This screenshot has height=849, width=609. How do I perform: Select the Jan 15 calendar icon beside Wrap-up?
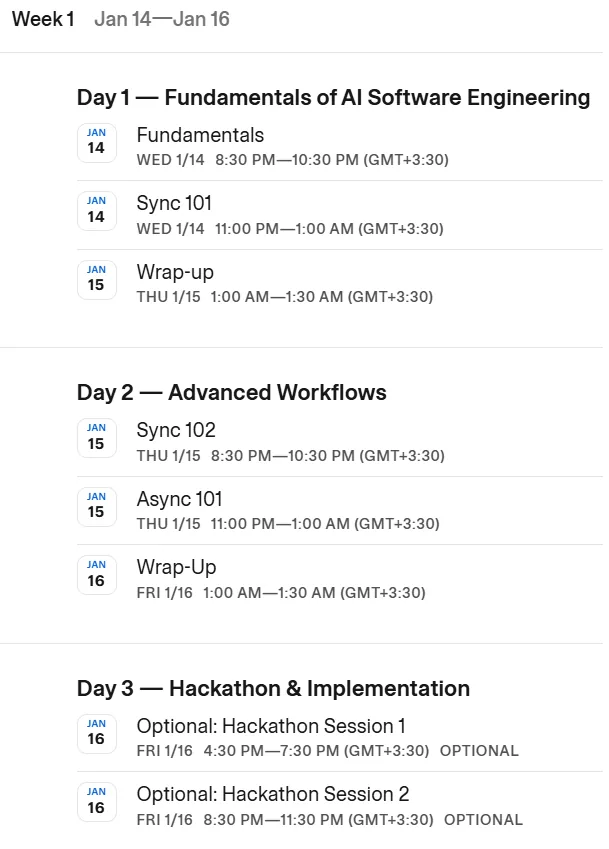tap(96, 280)
